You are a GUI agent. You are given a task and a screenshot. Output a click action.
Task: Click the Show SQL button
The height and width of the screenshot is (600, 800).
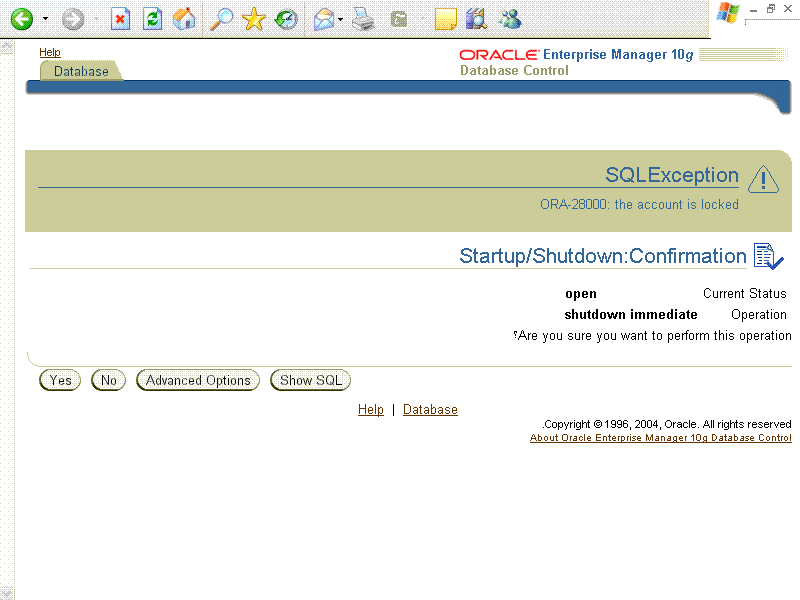point(310,381)
